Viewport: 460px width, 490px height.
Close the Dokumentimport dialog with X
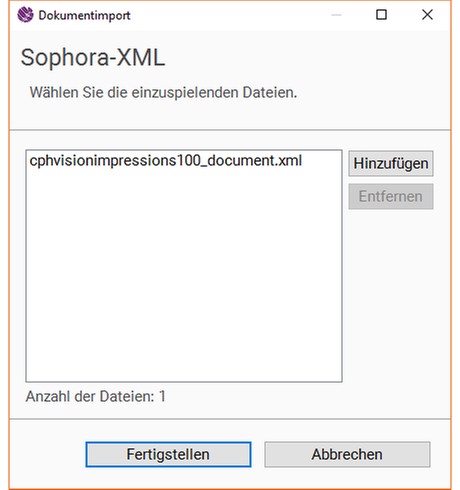pos(427,15)
